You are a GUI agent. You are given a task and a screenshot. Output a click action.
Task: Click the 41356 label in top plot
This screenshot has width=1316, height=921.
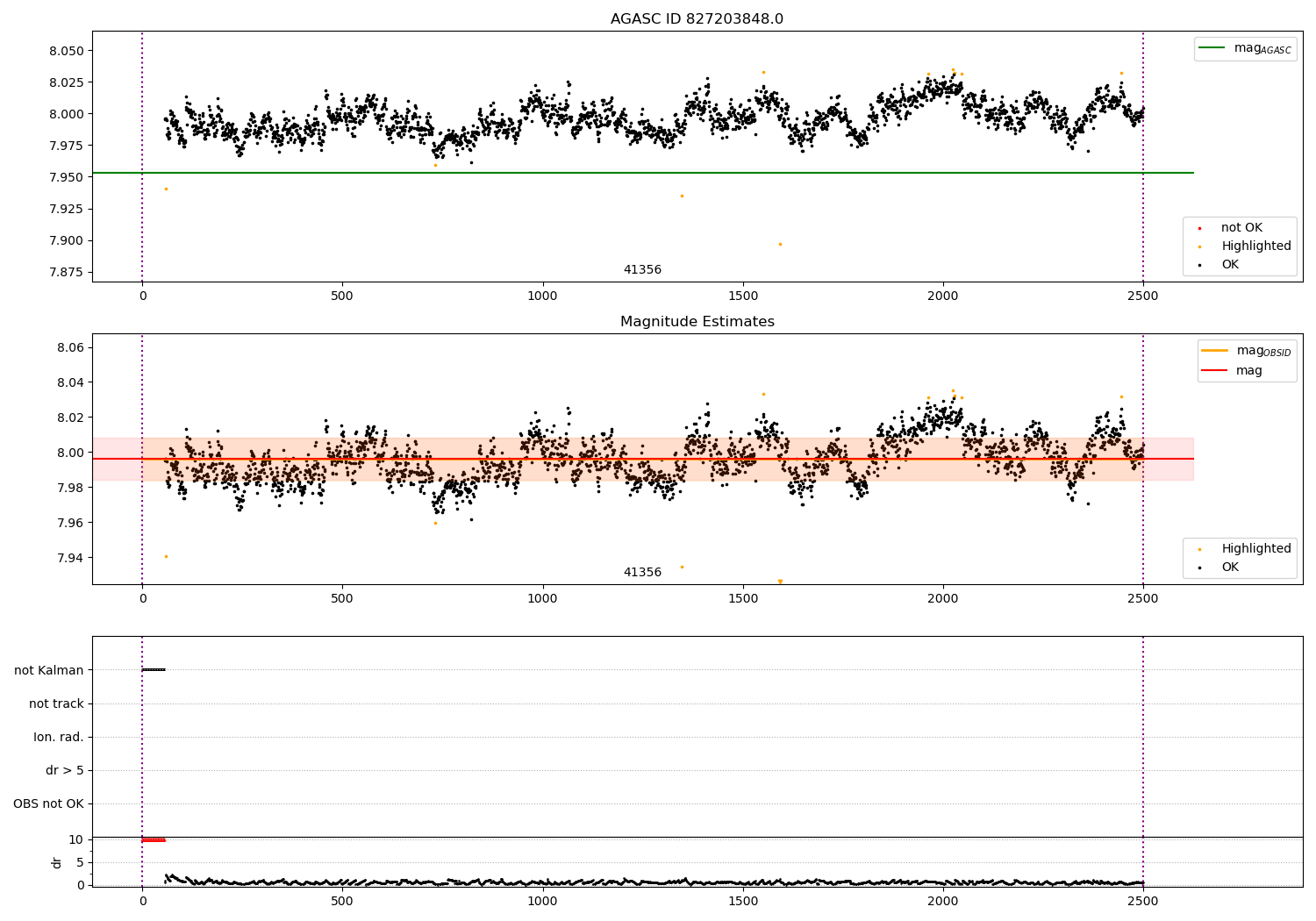pos(642,270)
